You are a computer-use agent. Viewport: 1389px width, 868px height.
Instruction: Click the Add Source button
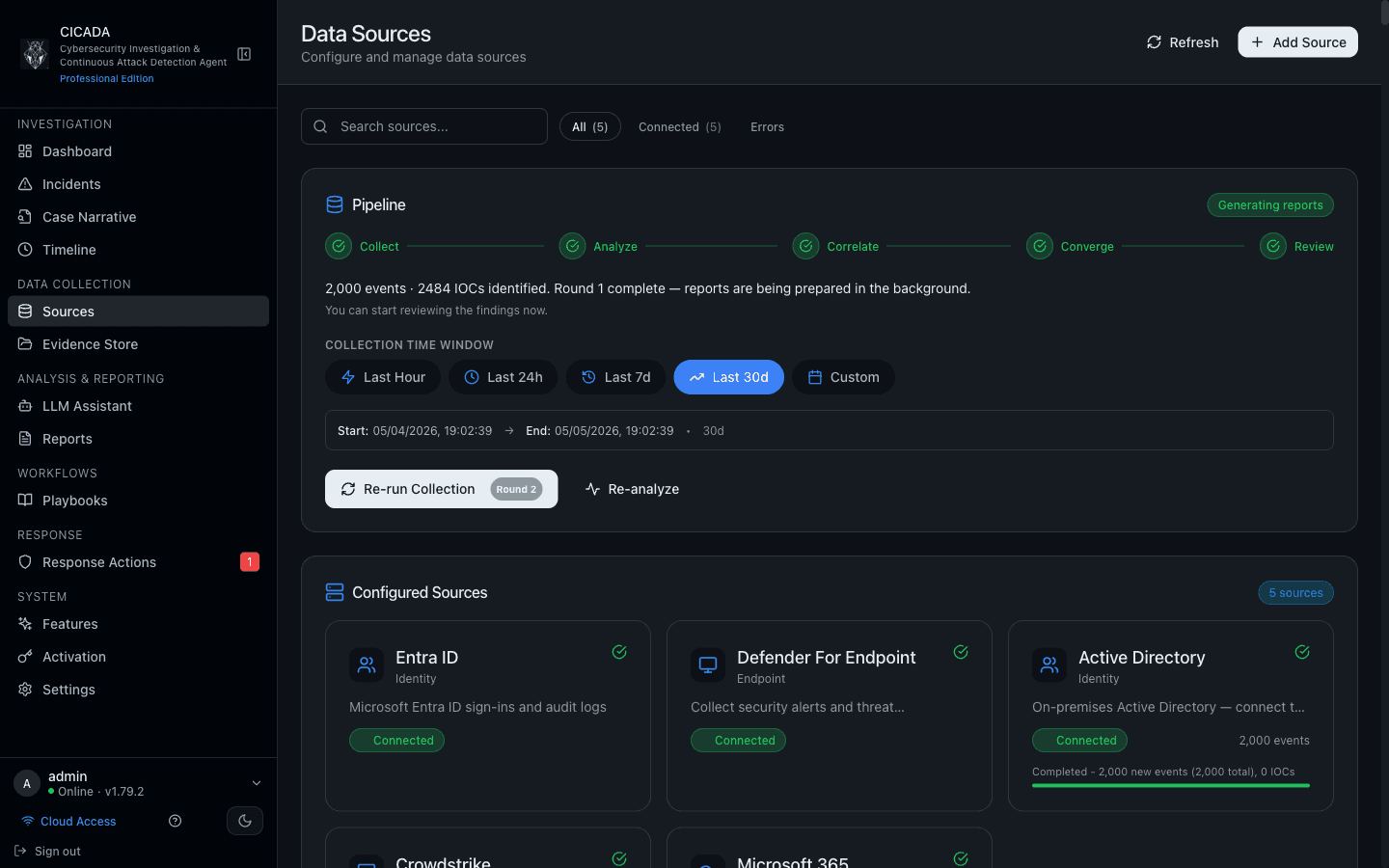point(1297,42)
